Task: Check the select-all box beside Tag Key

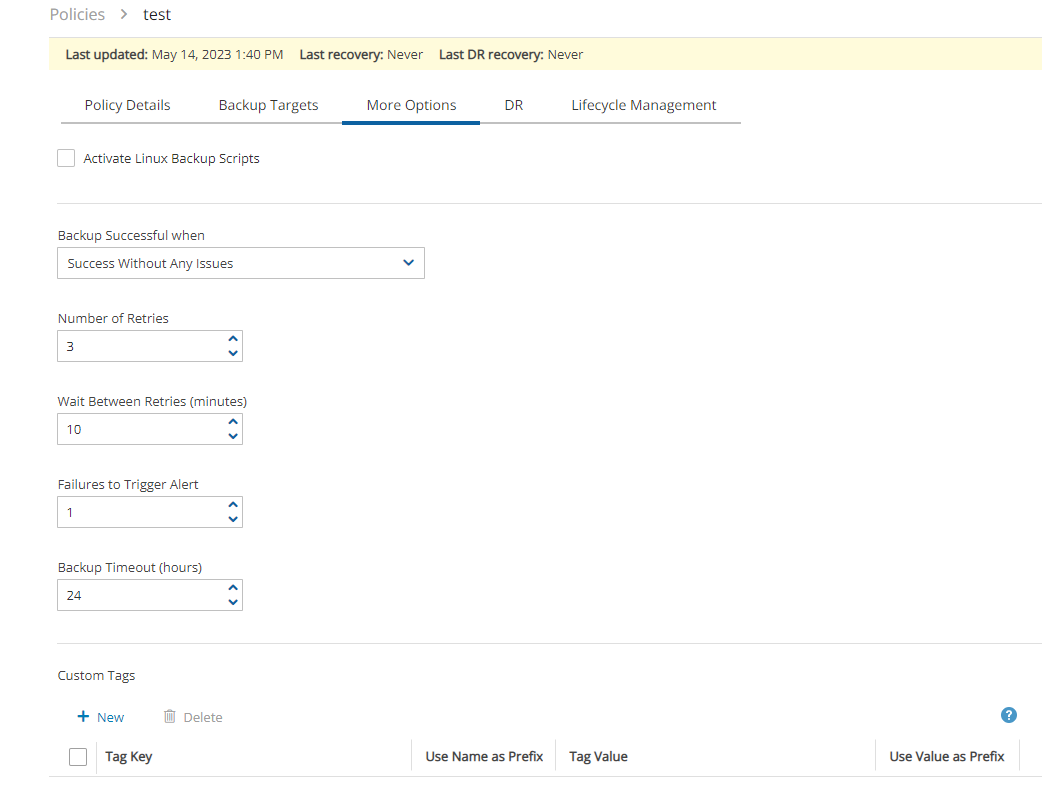Action: coord(78,757)
